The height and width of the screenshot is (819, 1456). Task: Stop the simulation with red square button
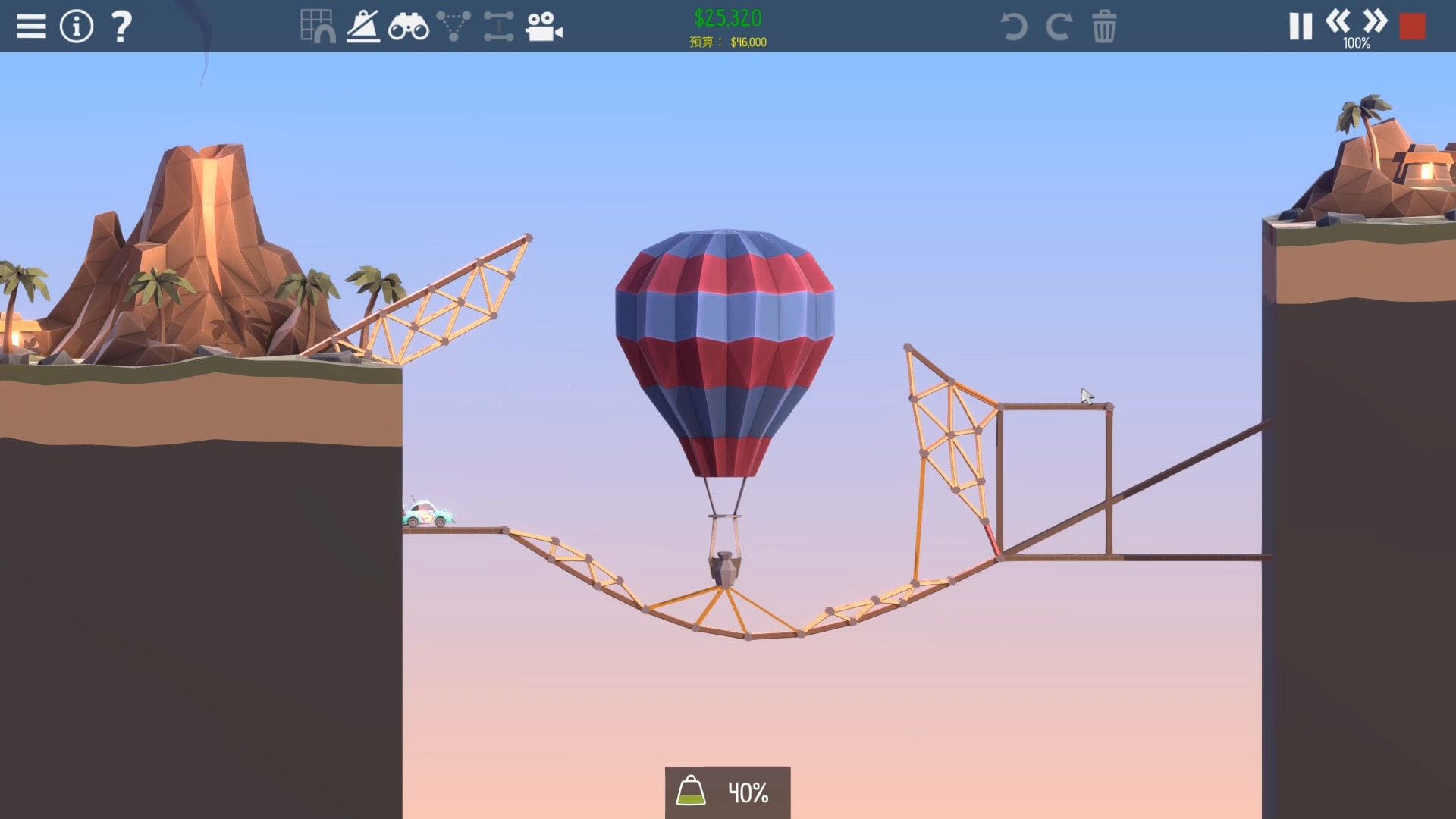pos(1412,24)
